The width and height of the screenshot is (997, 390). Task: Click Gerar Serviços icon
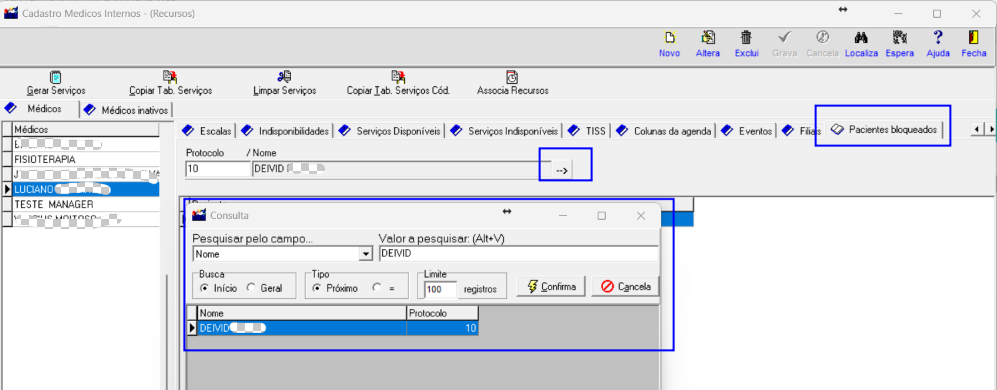[x=56, y=77]
